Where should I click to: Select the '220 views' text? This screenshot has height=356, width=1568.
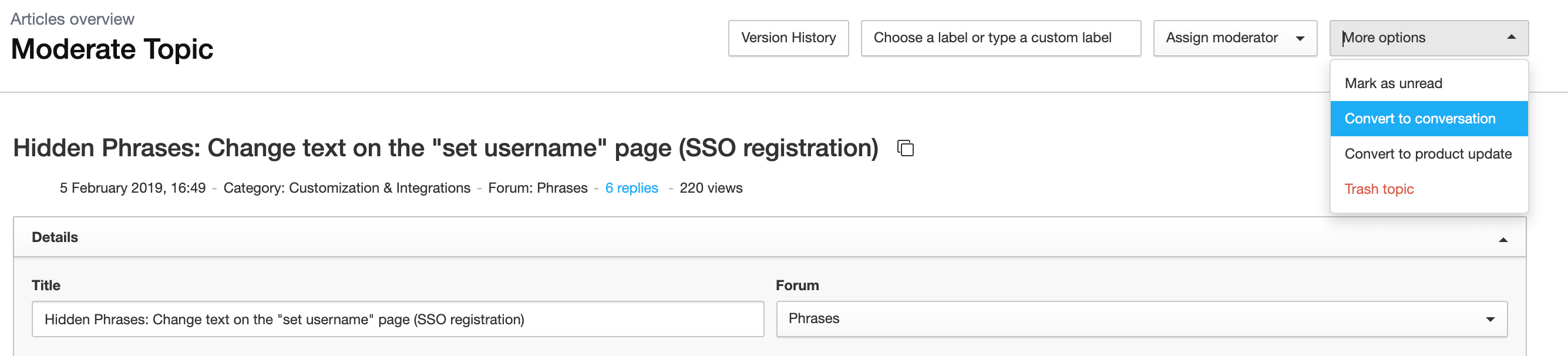[711, 188]
